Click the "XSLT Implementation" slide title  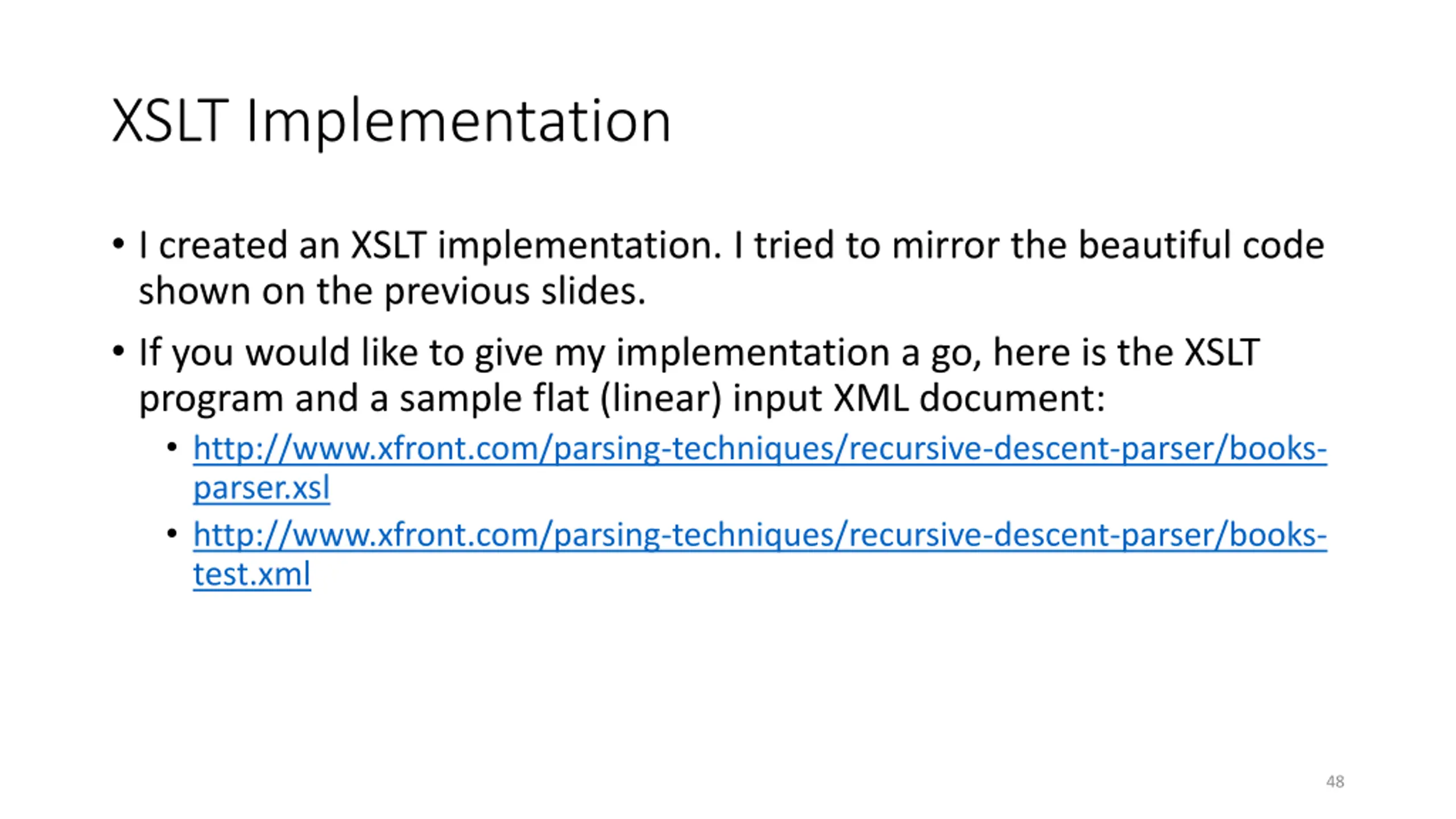(x=391, y=121)
